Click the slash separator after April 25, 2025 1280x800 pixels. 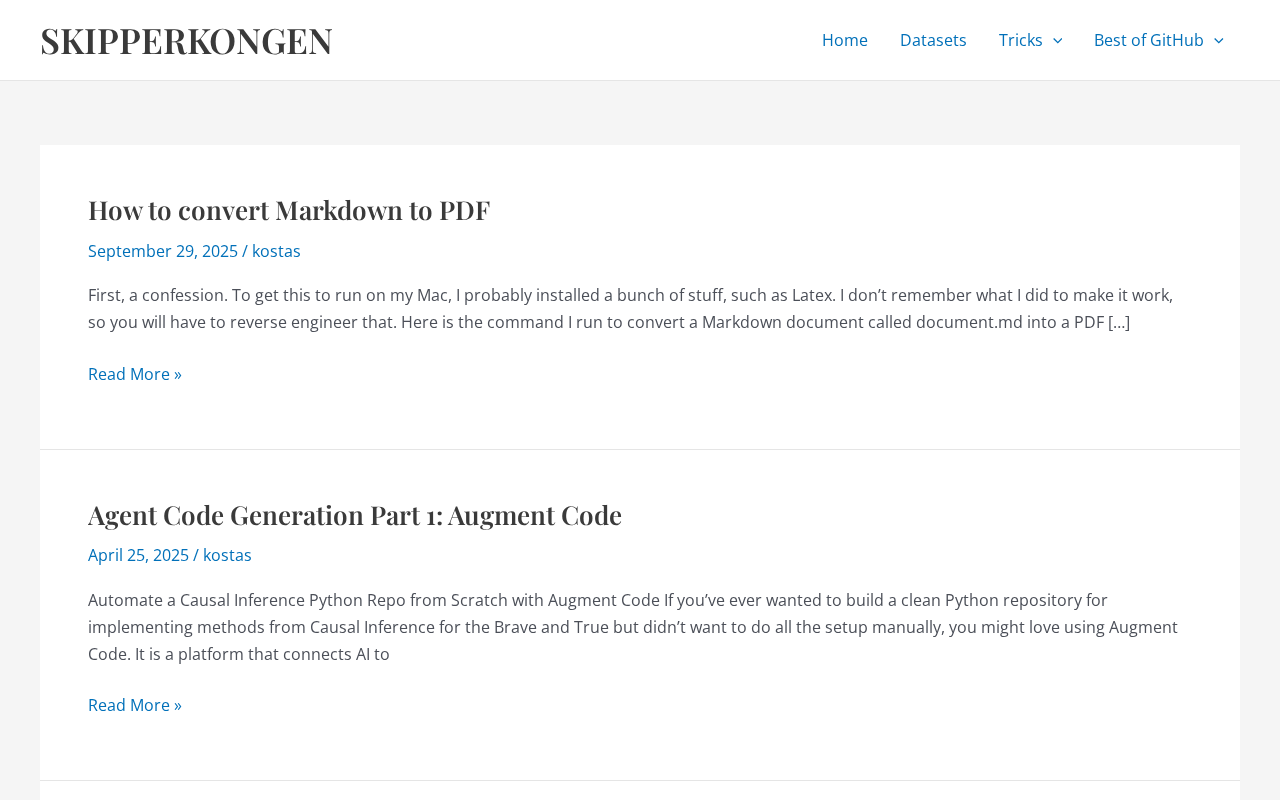coord(196,555)
